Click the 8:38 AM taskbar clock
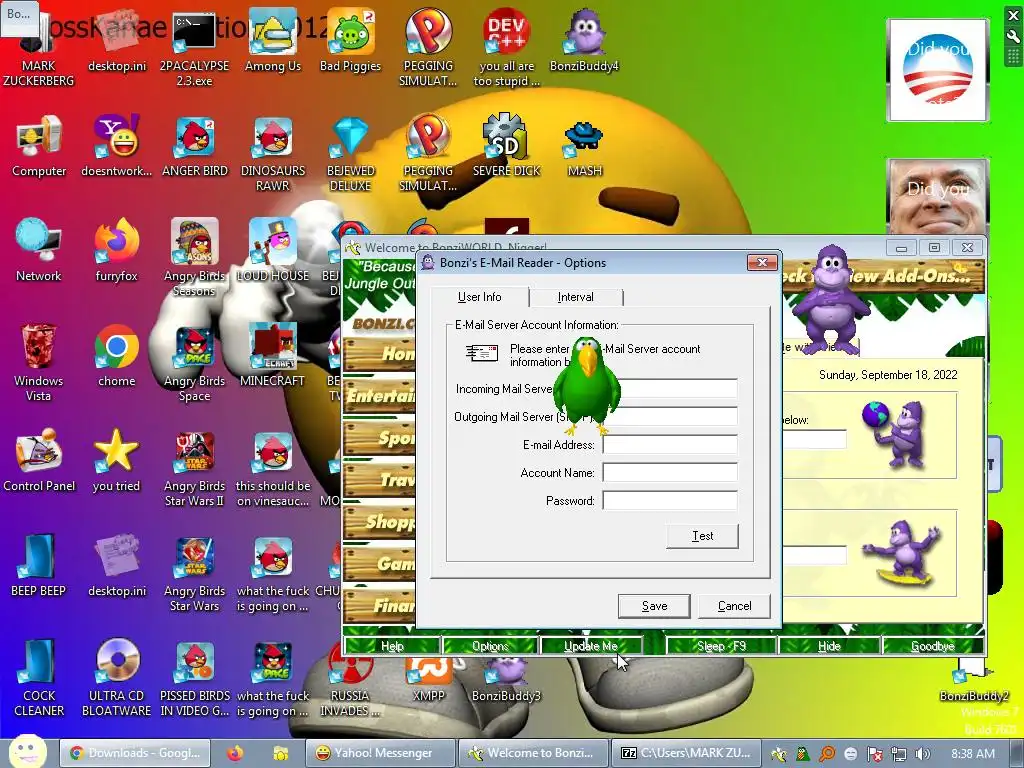The height and width of the screenshot is (768, 1024). click(973, 754)
